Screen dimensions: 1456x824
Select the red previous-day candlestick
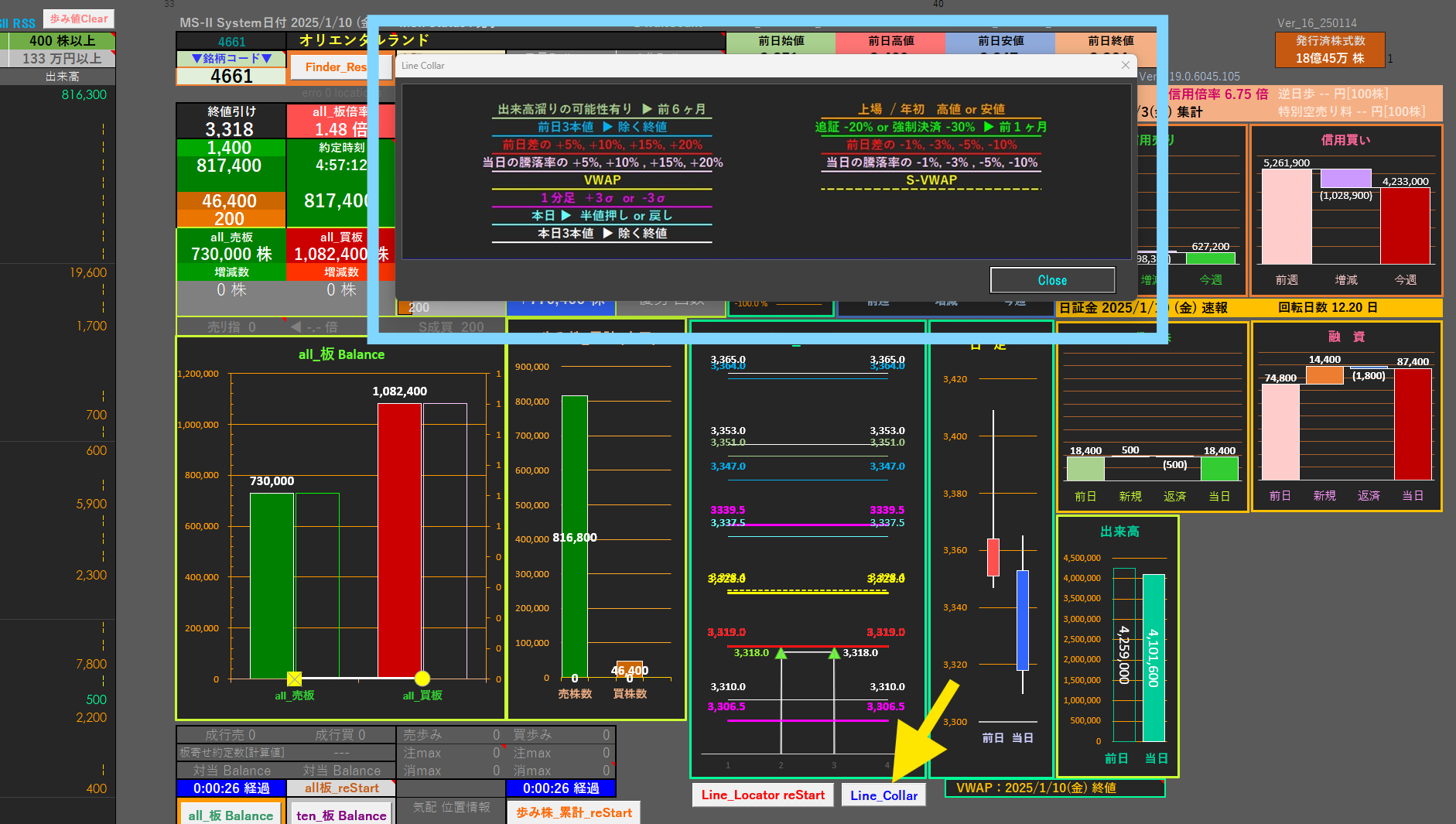(993, 557)
